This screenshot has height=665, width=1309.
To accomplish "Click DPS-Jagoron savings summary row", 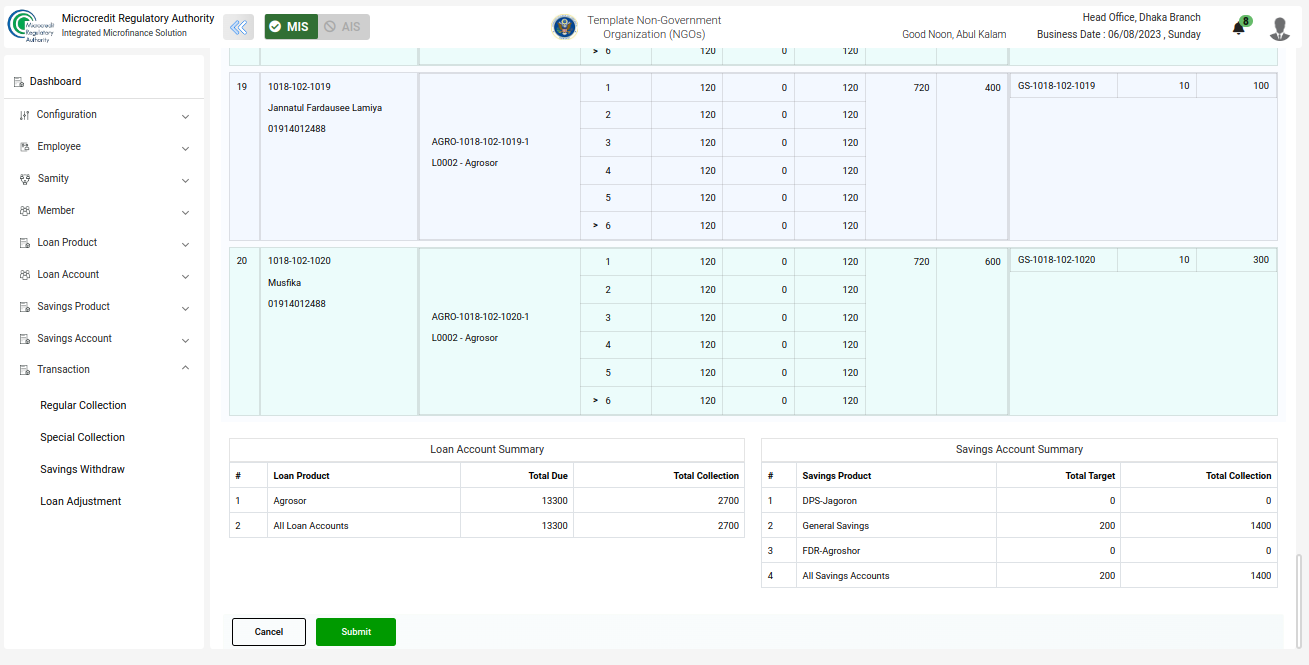I will click(1019, 501).
